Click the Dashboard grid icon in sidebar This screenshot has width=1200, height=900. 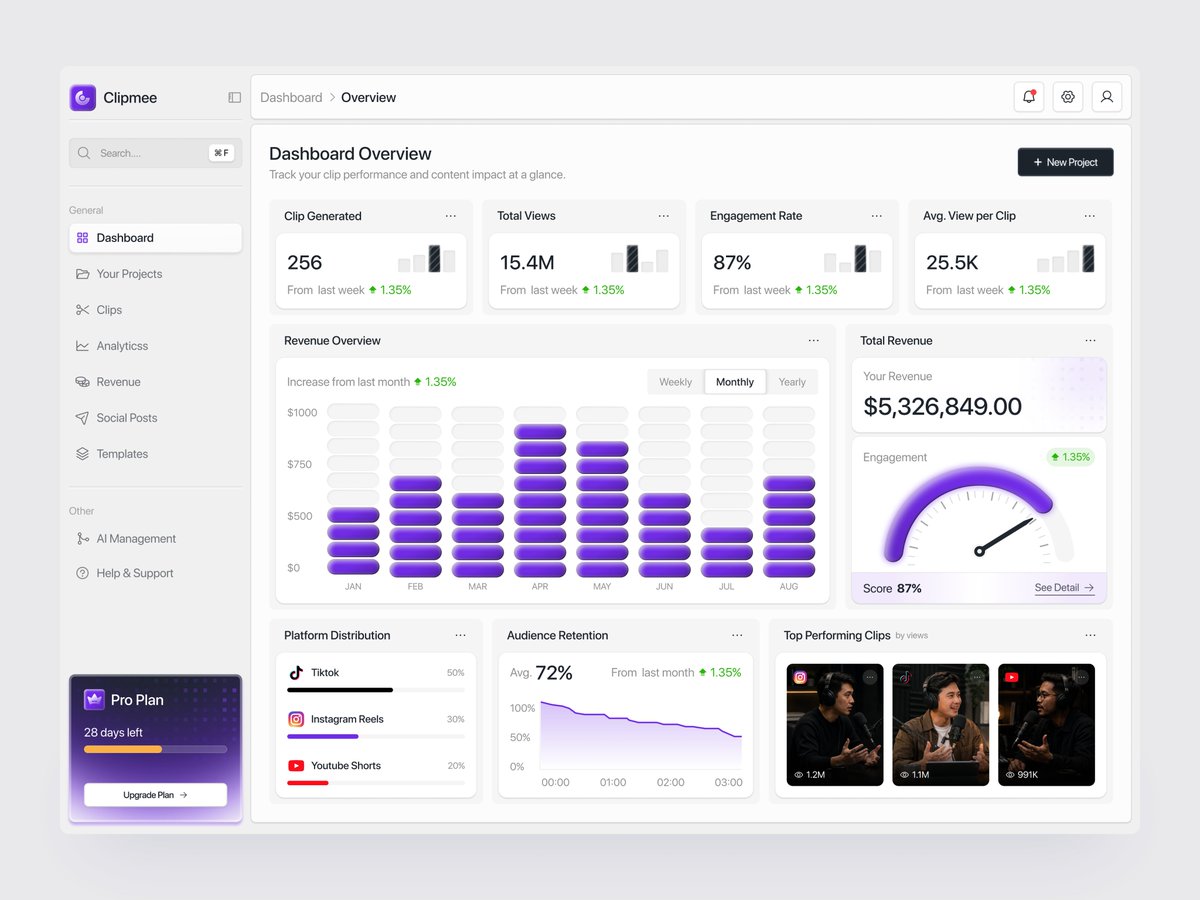tap(82, 238)
